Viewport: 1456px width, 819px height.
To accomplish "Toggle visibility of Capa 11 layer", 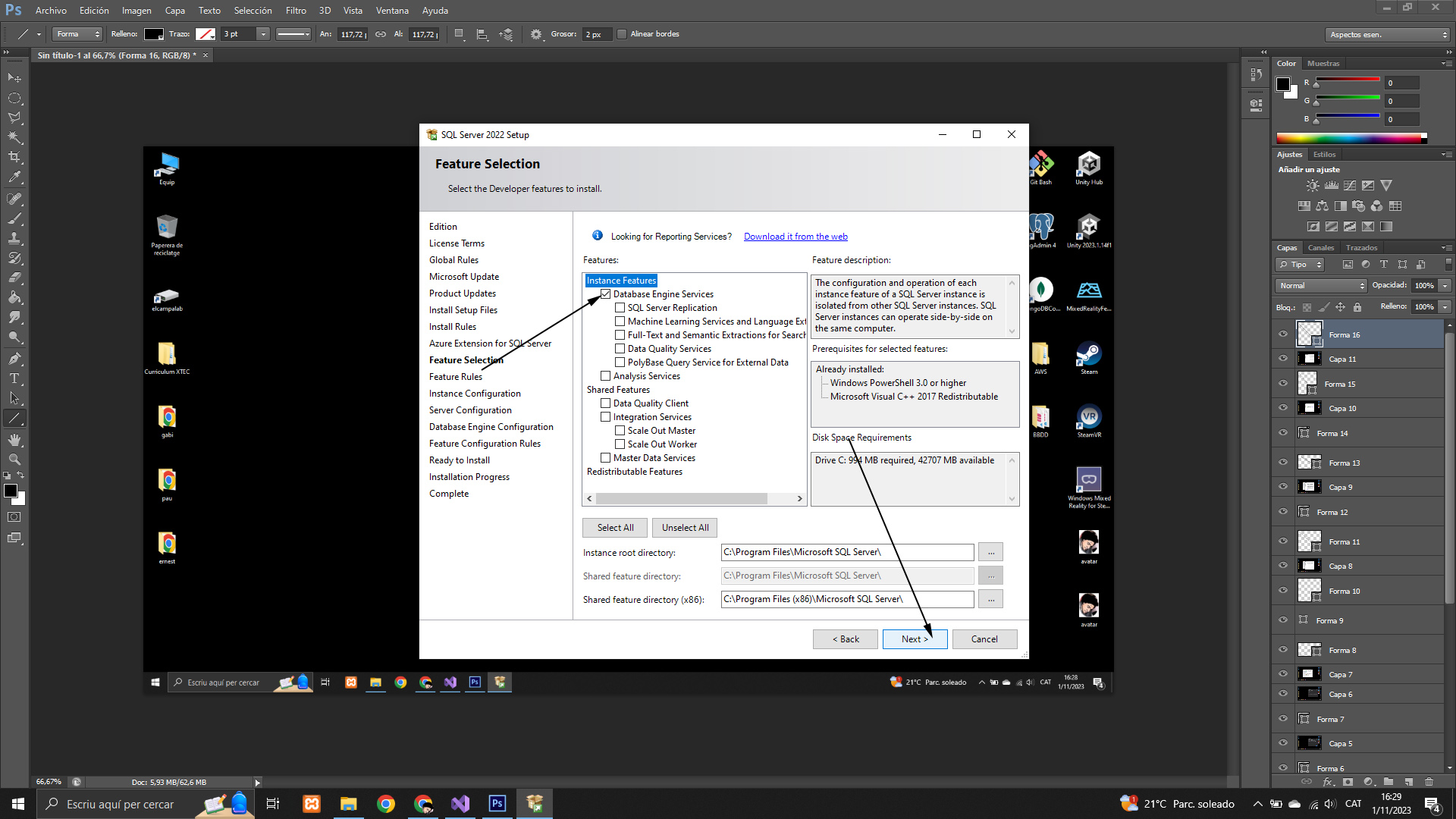I will click(1283, 359).
